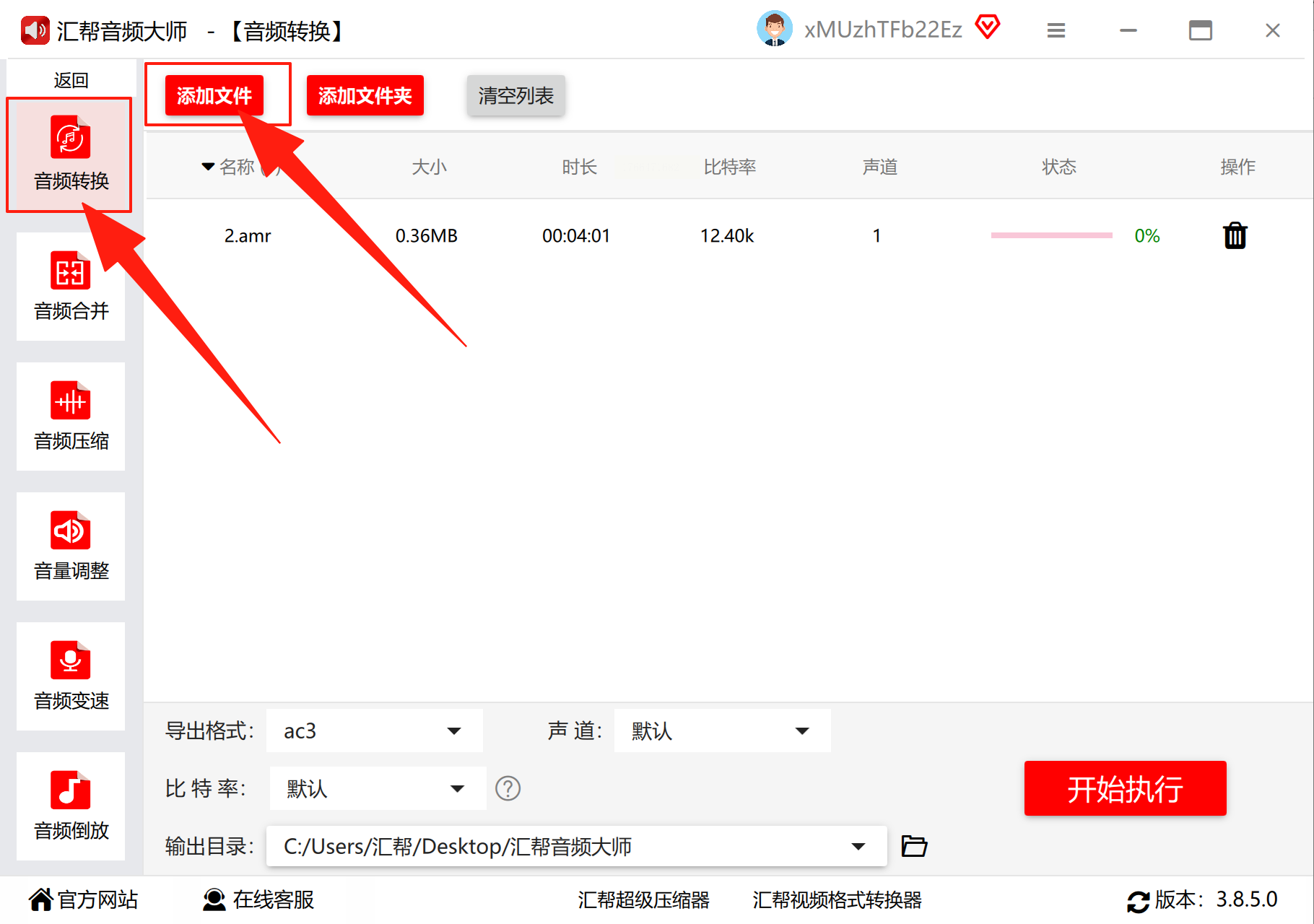This screenshot has width=1314, height=924.
Task: Expand the 声道 channel dropdown
Action: (x=723, y=731)
